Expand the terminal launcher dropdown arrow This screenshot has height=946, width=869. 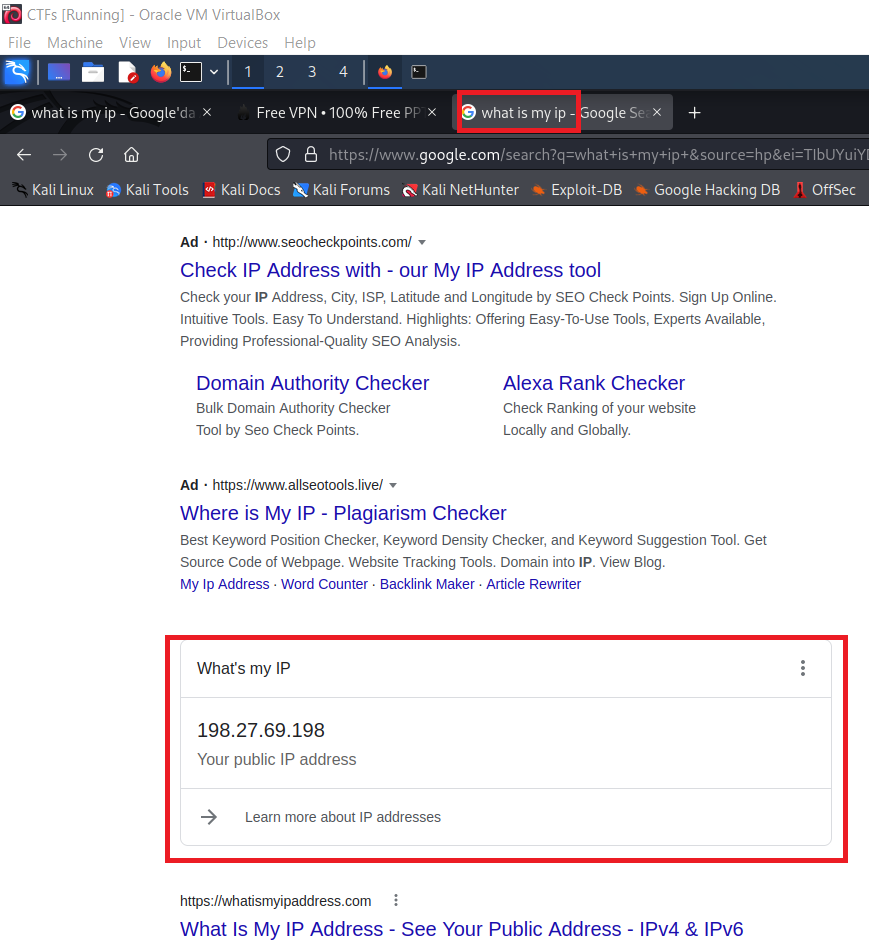(214, 72)
